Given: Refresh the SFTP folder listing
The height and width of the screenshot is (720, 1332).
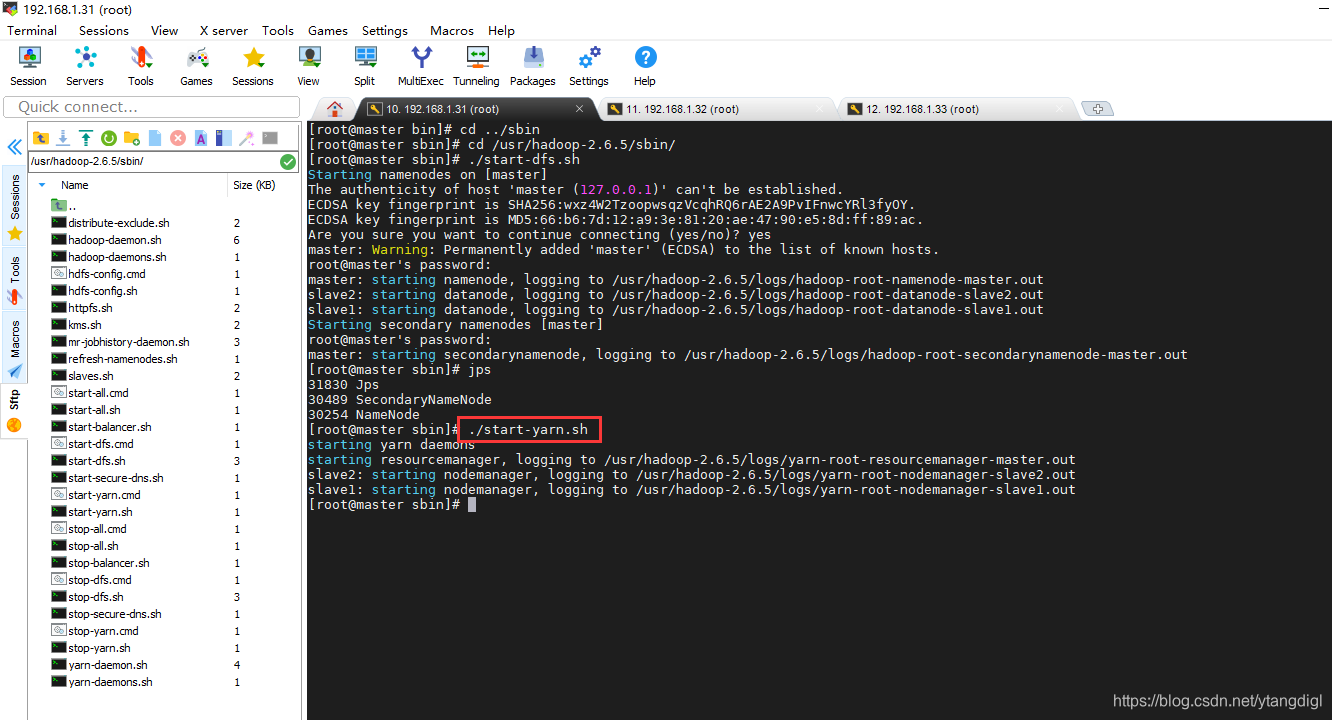Looking at the screenshot, I should [109, 138].
